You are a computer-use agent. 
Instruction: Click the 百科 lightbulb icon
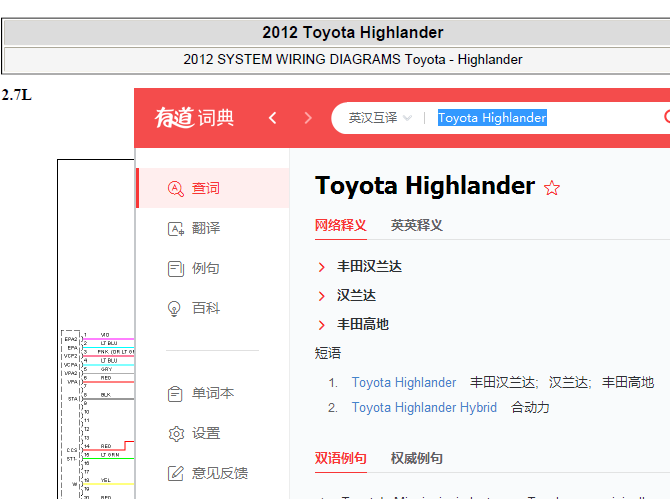coord(174,308)
